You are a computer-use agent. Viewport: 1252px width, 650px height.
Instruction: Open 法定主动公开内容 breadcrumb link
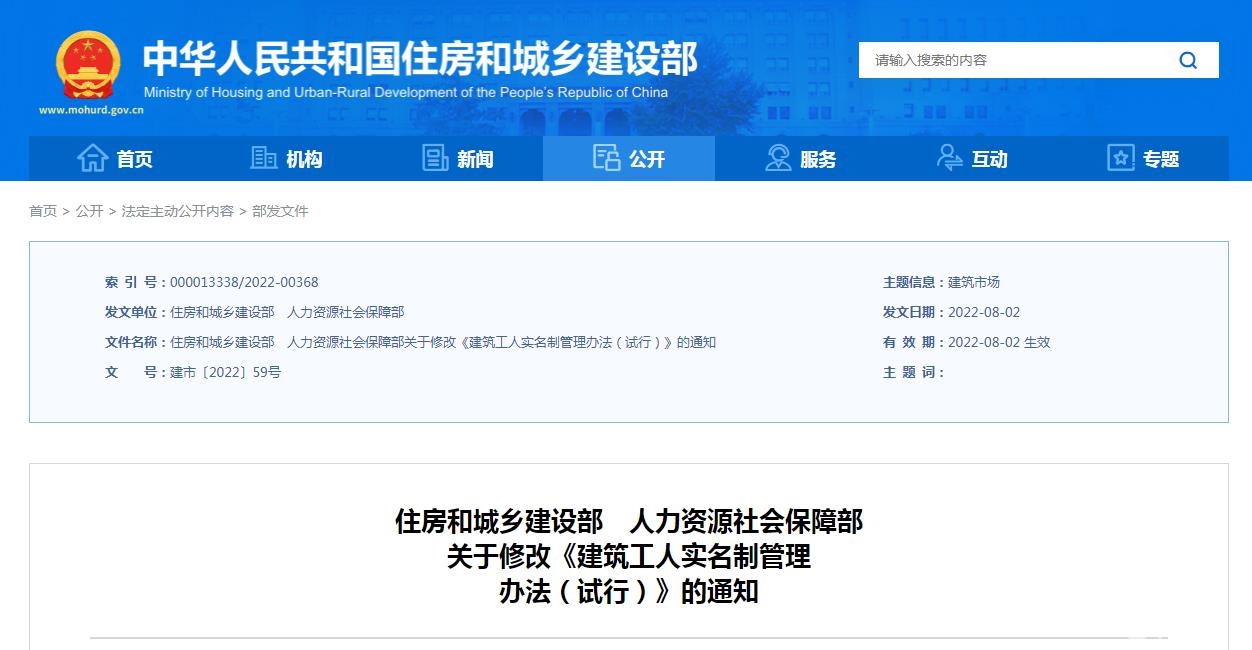tap(177, 211)
